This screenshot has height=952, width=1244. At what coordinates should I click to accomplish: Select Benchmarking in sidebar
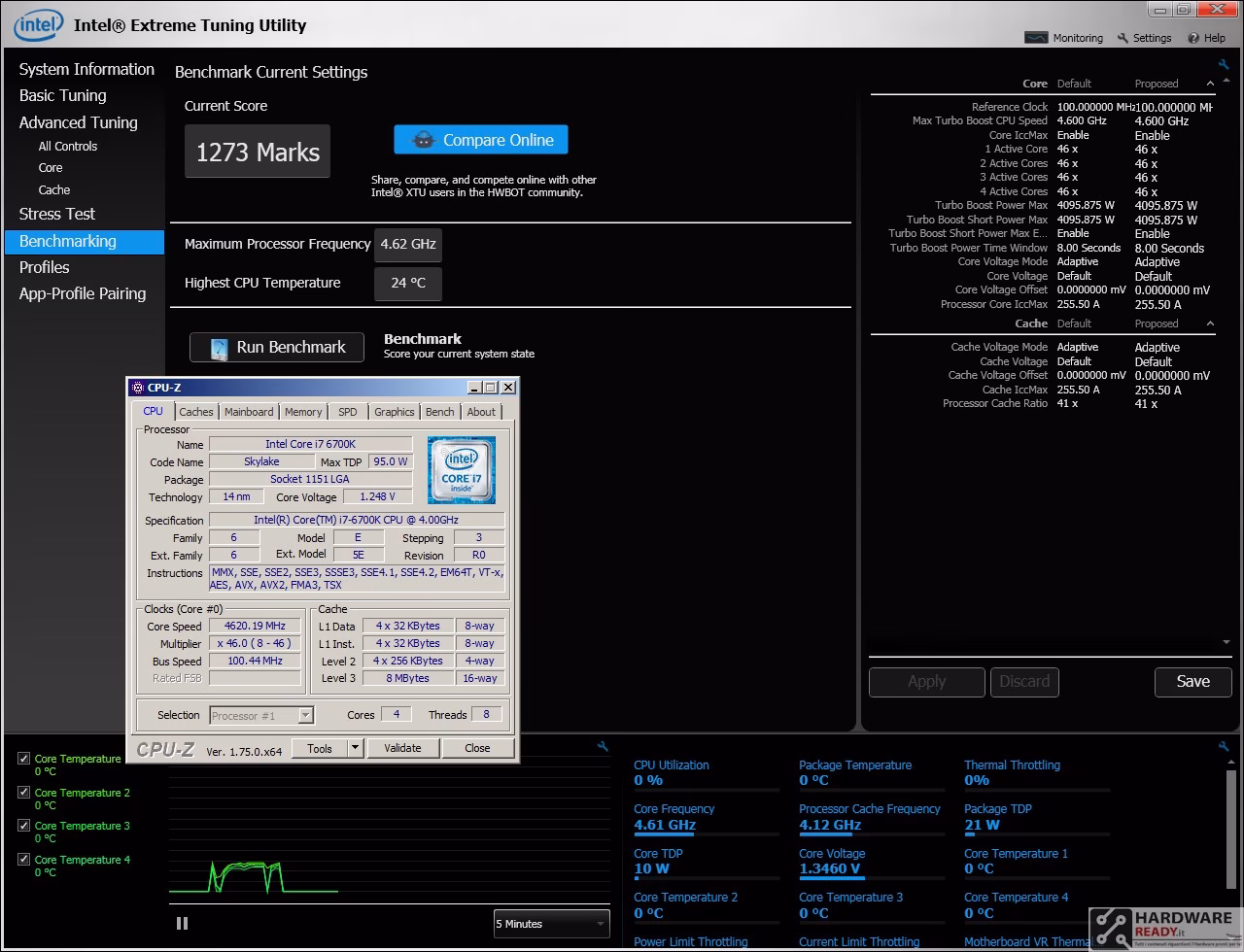pos(85,241)
